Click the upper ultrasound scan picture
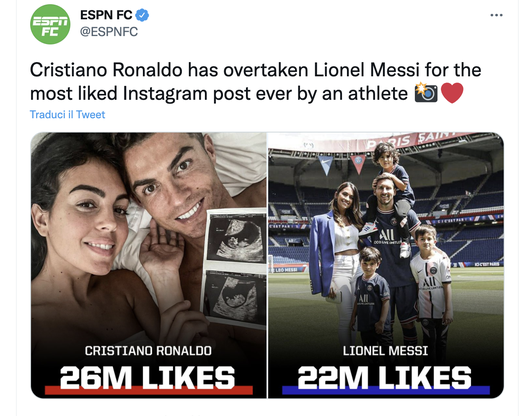 tap(236, 237)
